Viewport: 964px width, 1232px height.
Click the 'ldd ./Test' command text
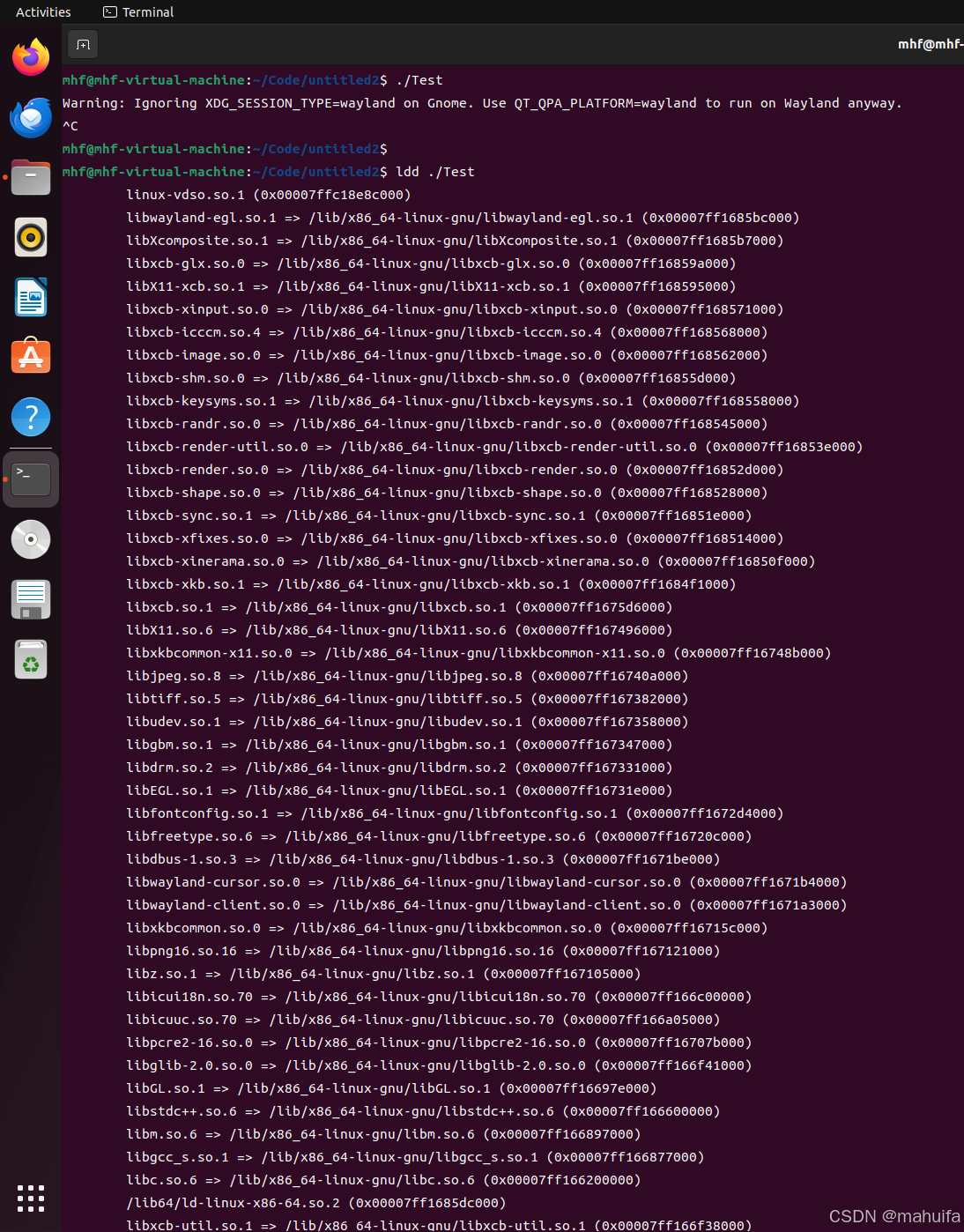coord(435,172)
